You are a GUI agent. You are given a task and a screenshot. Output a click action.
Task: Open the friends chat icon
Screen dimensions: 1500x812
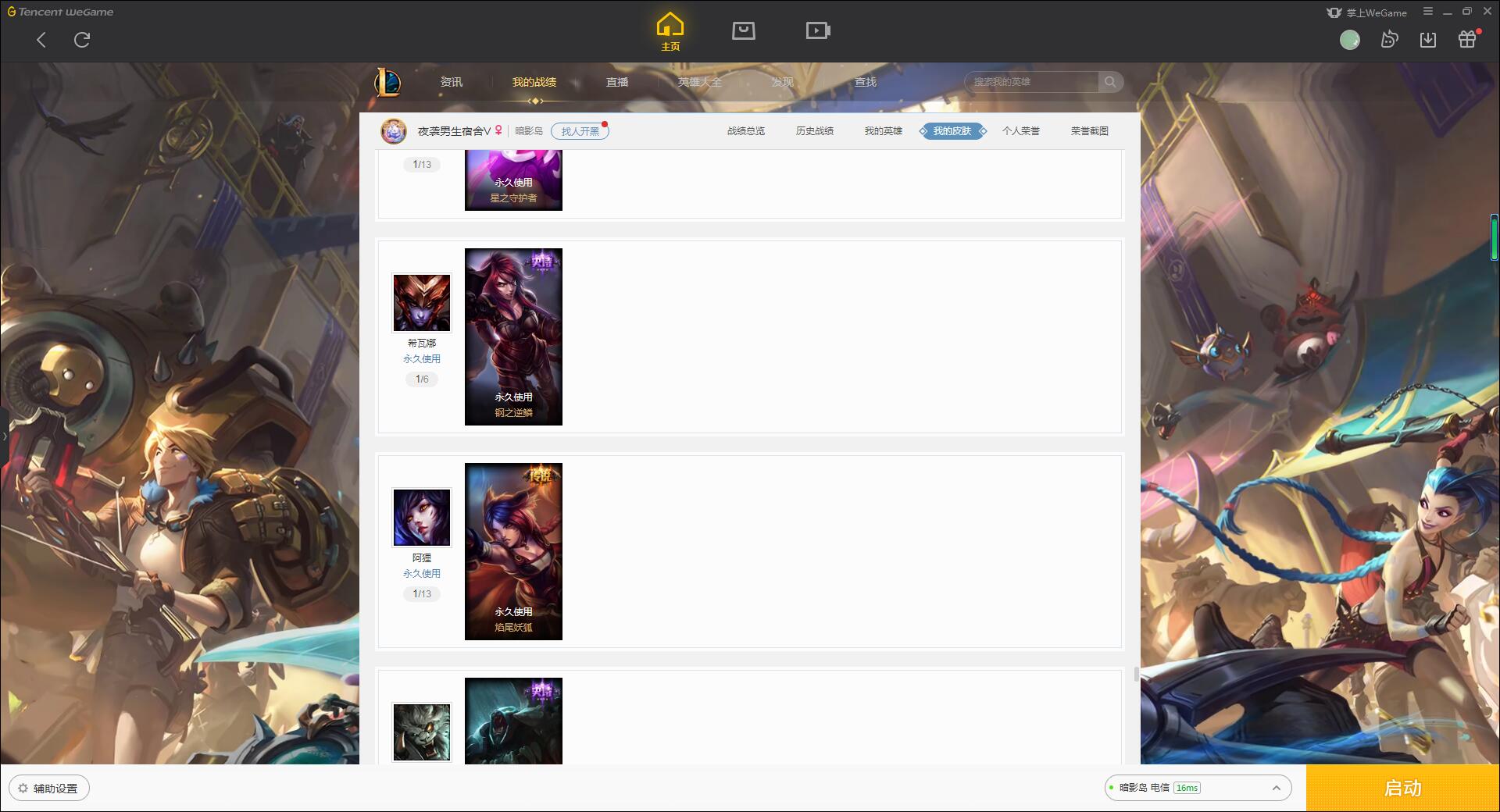pyautogui.click(x=1389, y=40)
